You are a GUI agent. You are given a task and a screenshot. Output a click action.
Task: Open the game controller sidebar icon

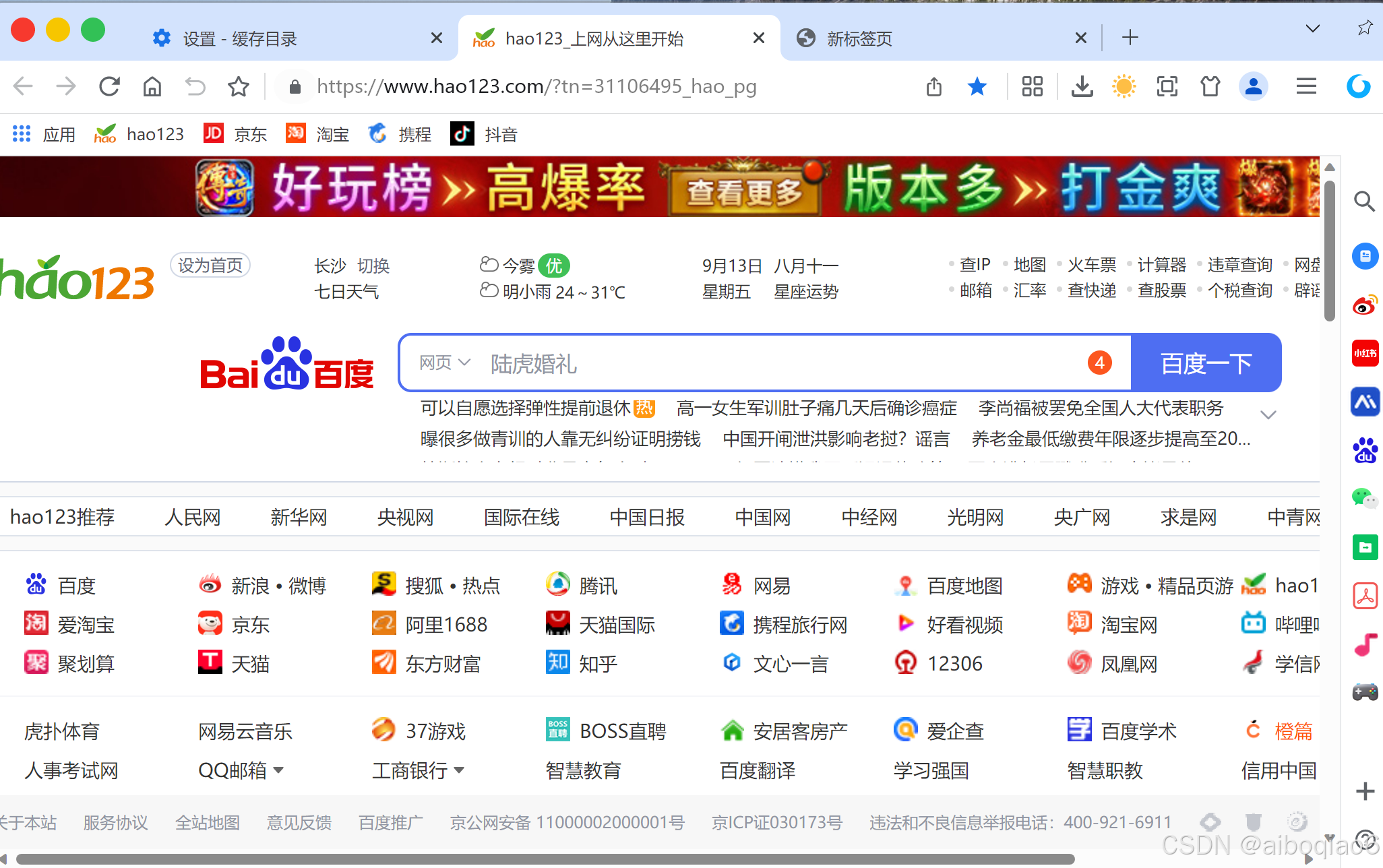[1365, 691]
